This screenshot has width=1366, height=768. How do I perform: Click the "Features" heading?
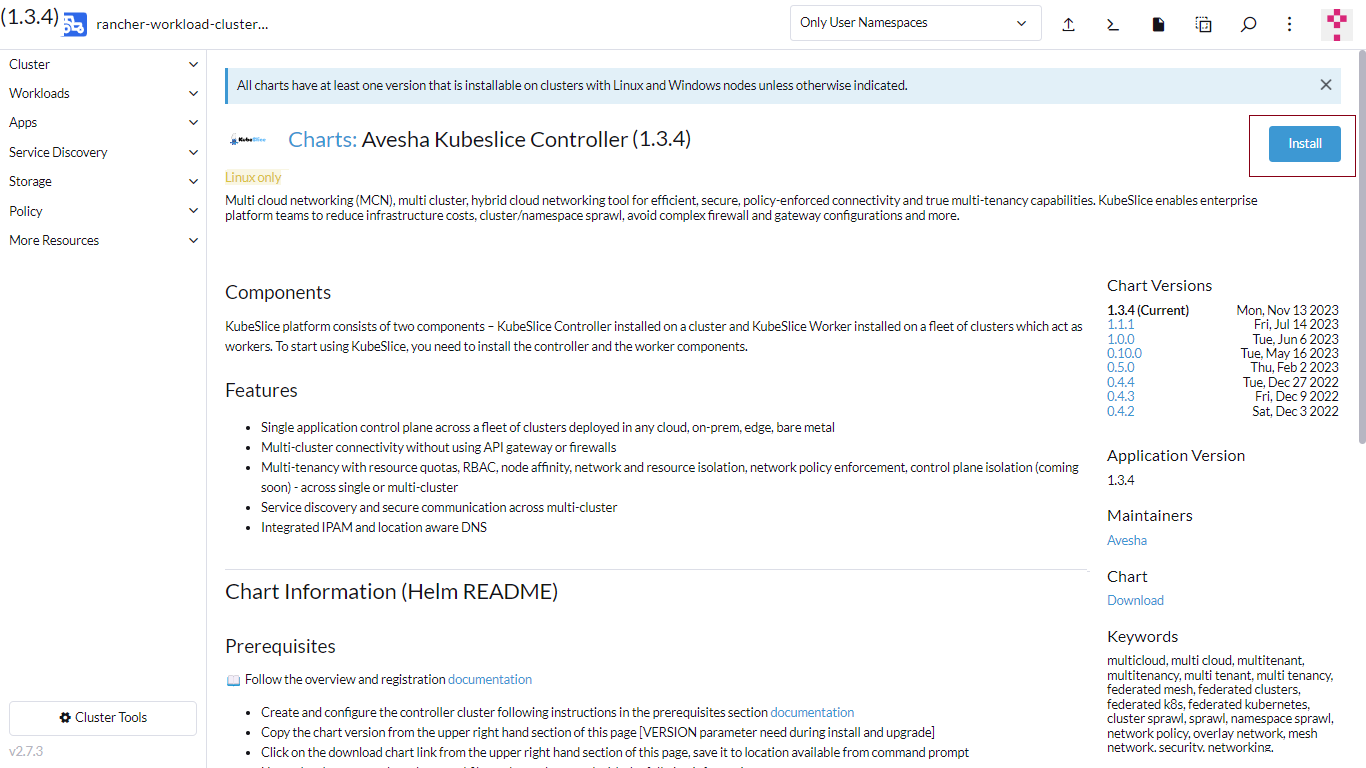coord(261,390)
